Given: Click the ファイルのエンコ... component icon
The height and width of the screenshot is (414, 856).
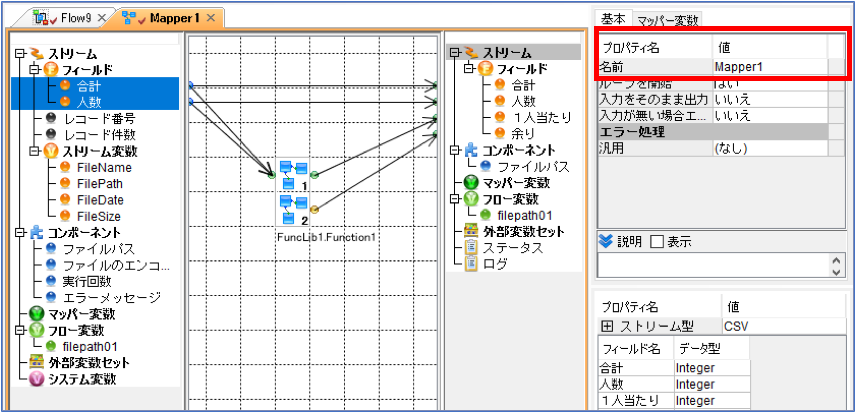Looking at the screenshot, I should pyautogui.click(x=52, y=265).
